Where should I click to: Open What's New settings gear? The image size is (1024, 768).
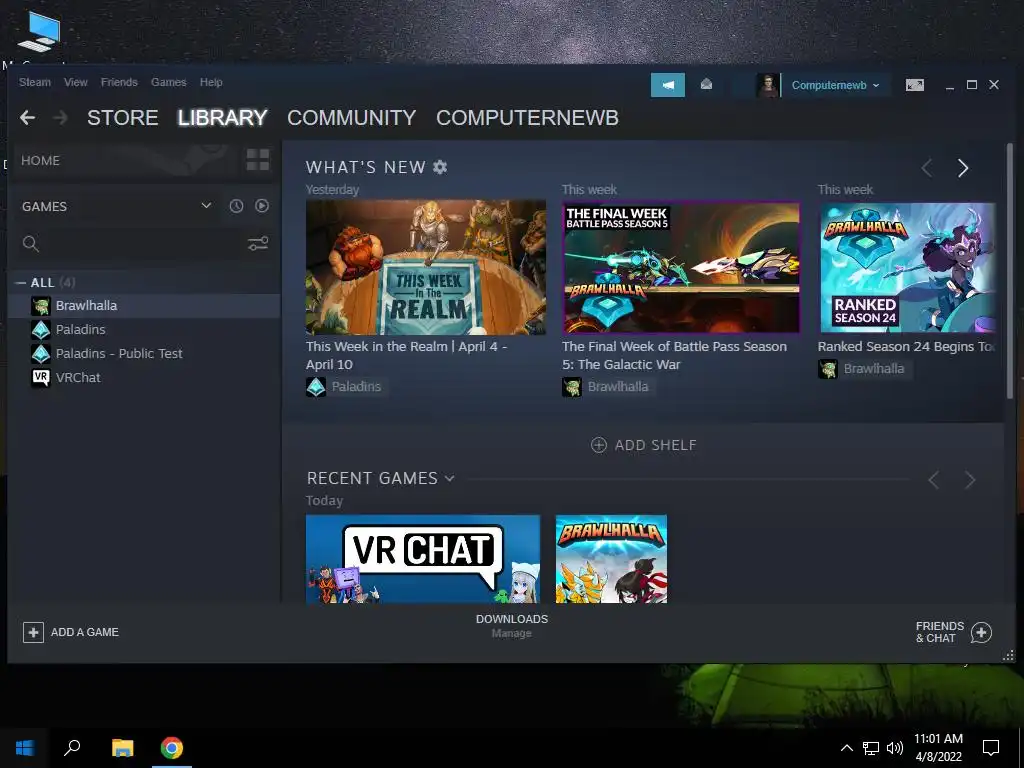tap(440, 167)
